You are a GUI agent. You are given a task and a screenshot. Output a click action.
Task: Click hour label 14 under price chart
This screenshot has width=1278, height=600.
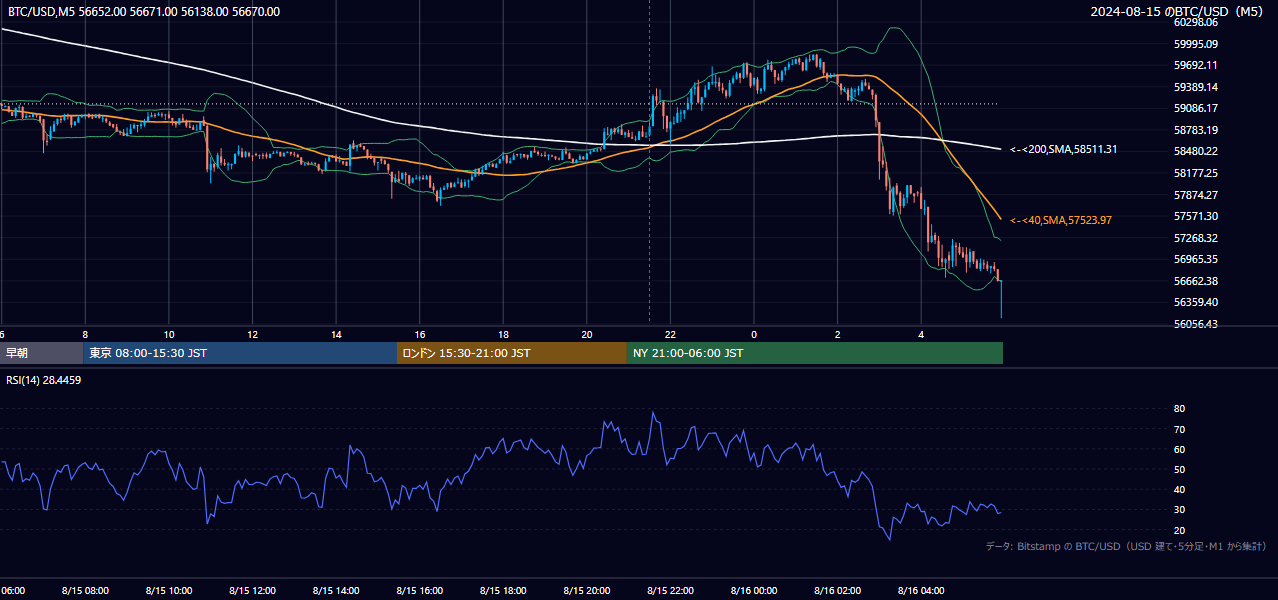[x=336, y=335]
